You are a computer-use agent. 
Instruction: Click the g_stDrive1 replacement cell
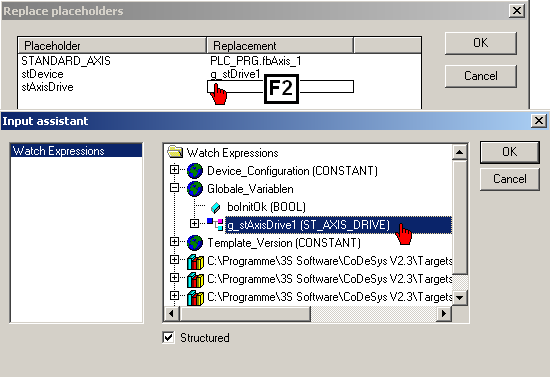235,74
